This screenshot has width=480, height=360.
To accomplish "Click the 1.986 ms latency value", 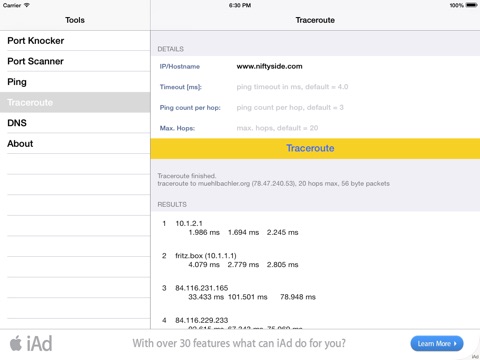I will coord(204,232).
